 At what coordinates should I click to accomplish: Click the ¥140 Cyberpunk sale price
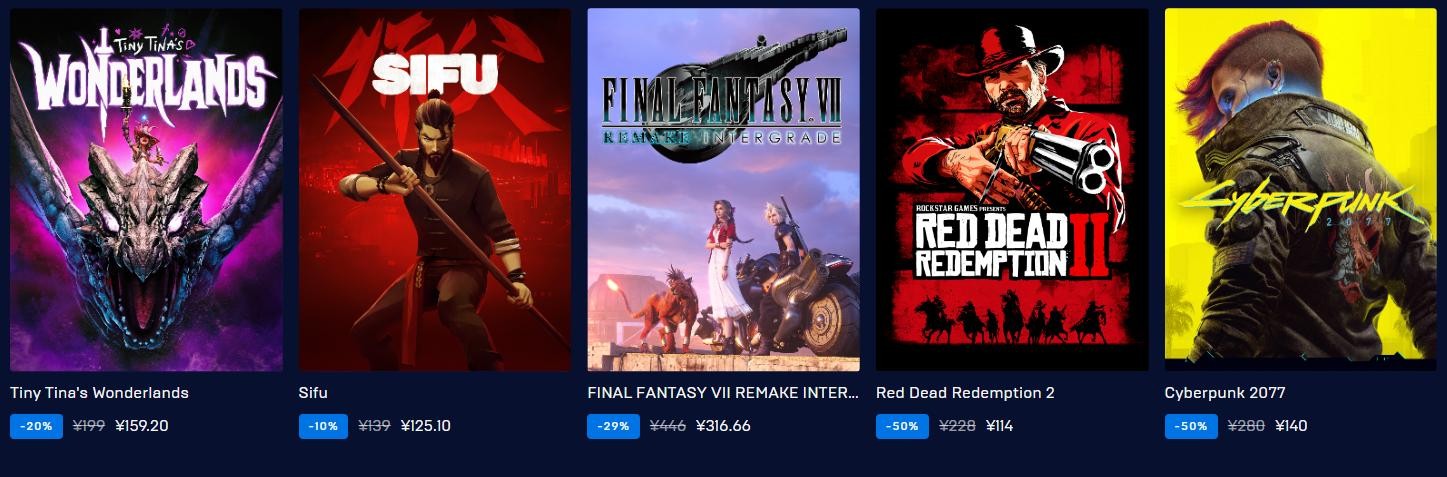pyautogui.click(x=1291, y=426)
